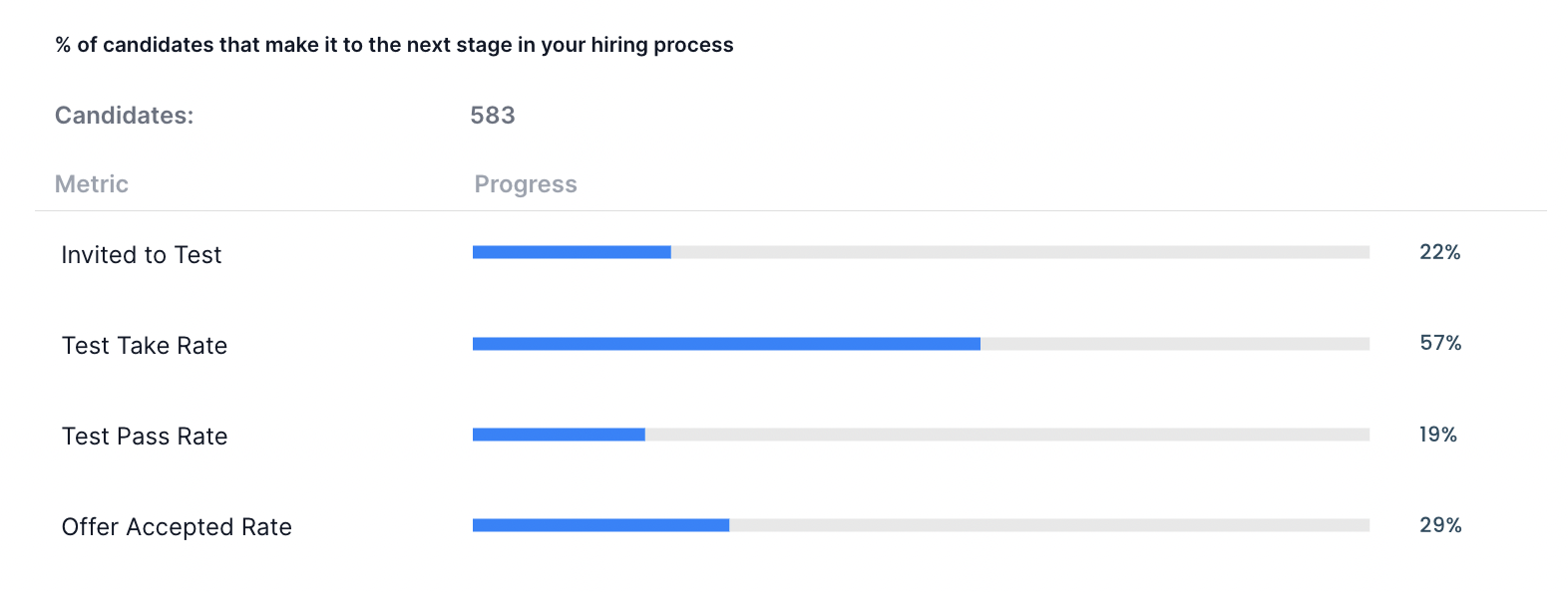The height and width of the screenshot is (592, 1568).
Task: Click the hiring process heading text
Action: click(394, 45)
